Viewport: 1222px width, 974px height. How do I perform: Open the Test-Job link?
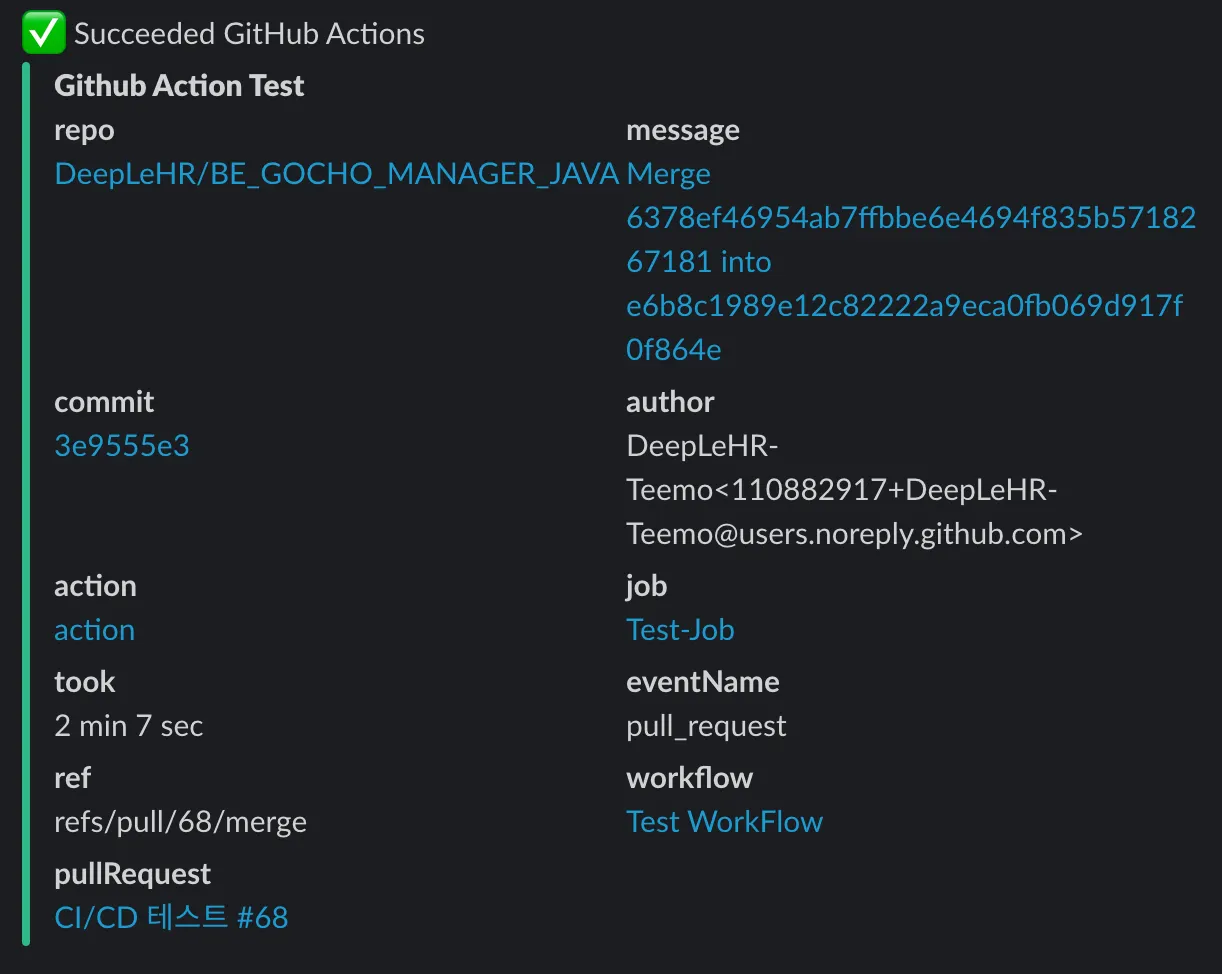click(x=680, y=630)
